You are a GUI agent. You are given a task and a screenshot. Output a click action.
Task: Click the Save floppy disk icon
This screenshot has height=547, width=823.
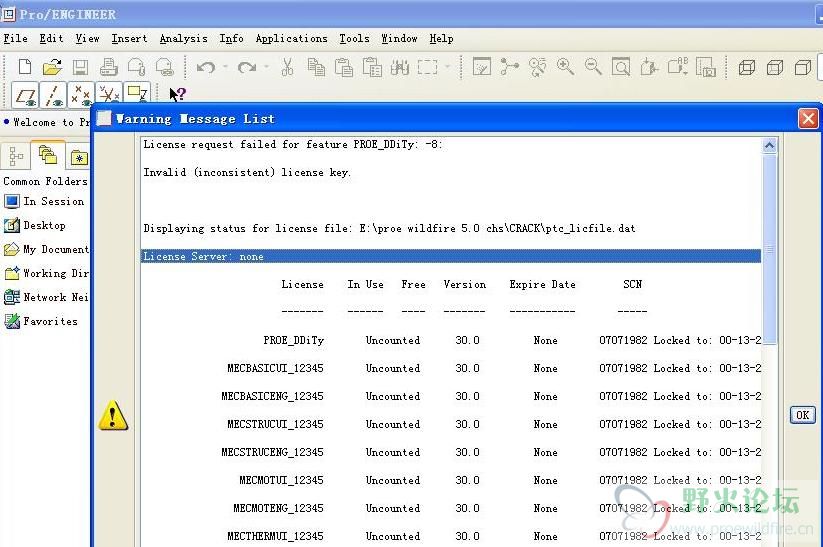[80, 67]
